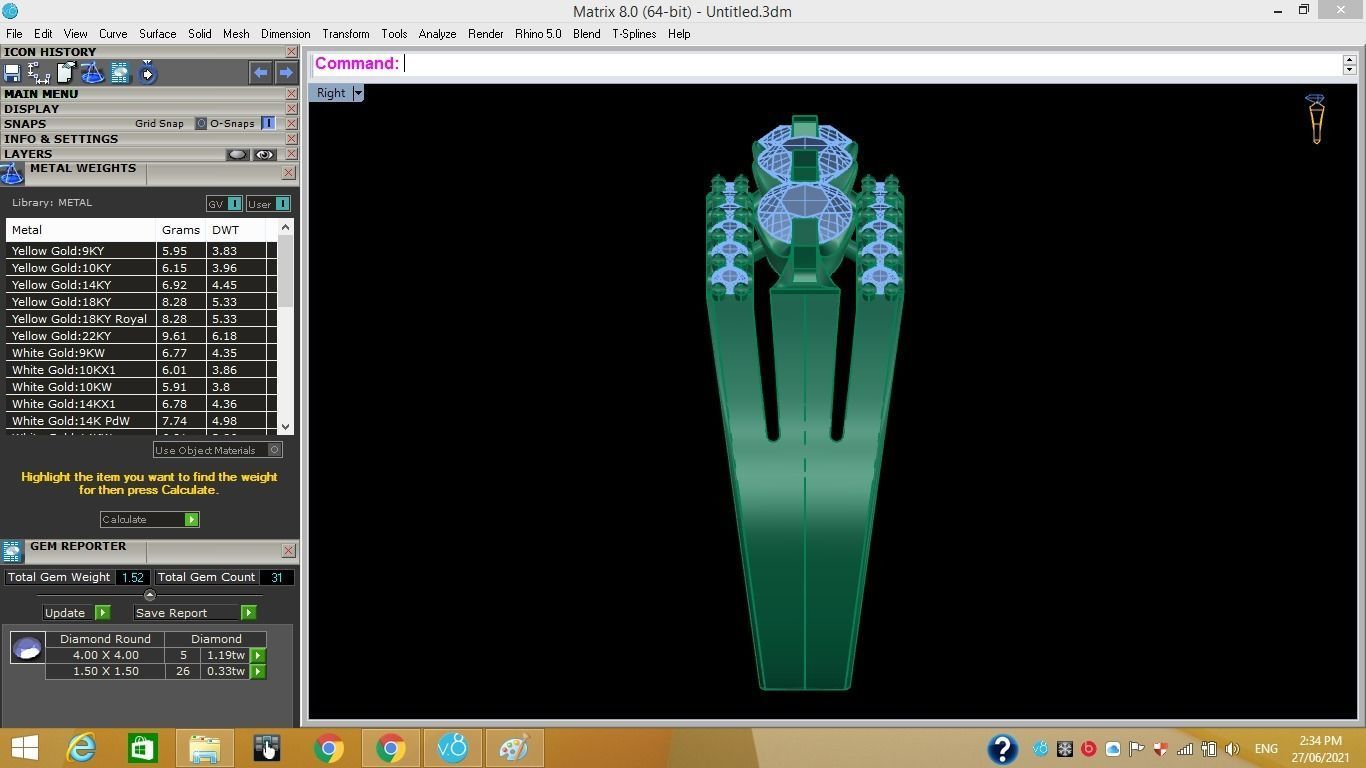
Task: Toggle layer visibility eye icon in Layers bar
Action: (x=264, y=154)
